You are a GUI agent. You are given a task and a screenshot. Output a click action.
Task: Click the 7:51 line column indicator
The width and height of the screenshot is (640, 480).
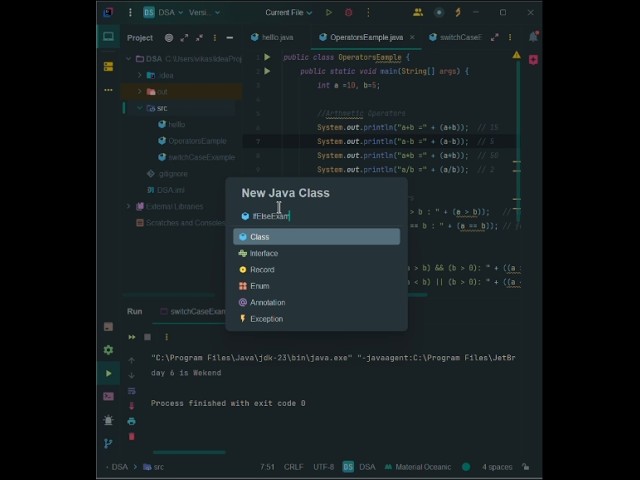[267, 467]
